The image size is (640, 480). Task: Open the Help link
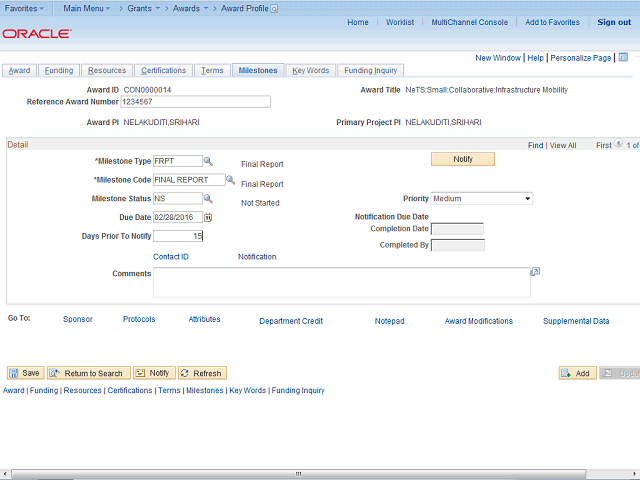(x=535, y=58)
